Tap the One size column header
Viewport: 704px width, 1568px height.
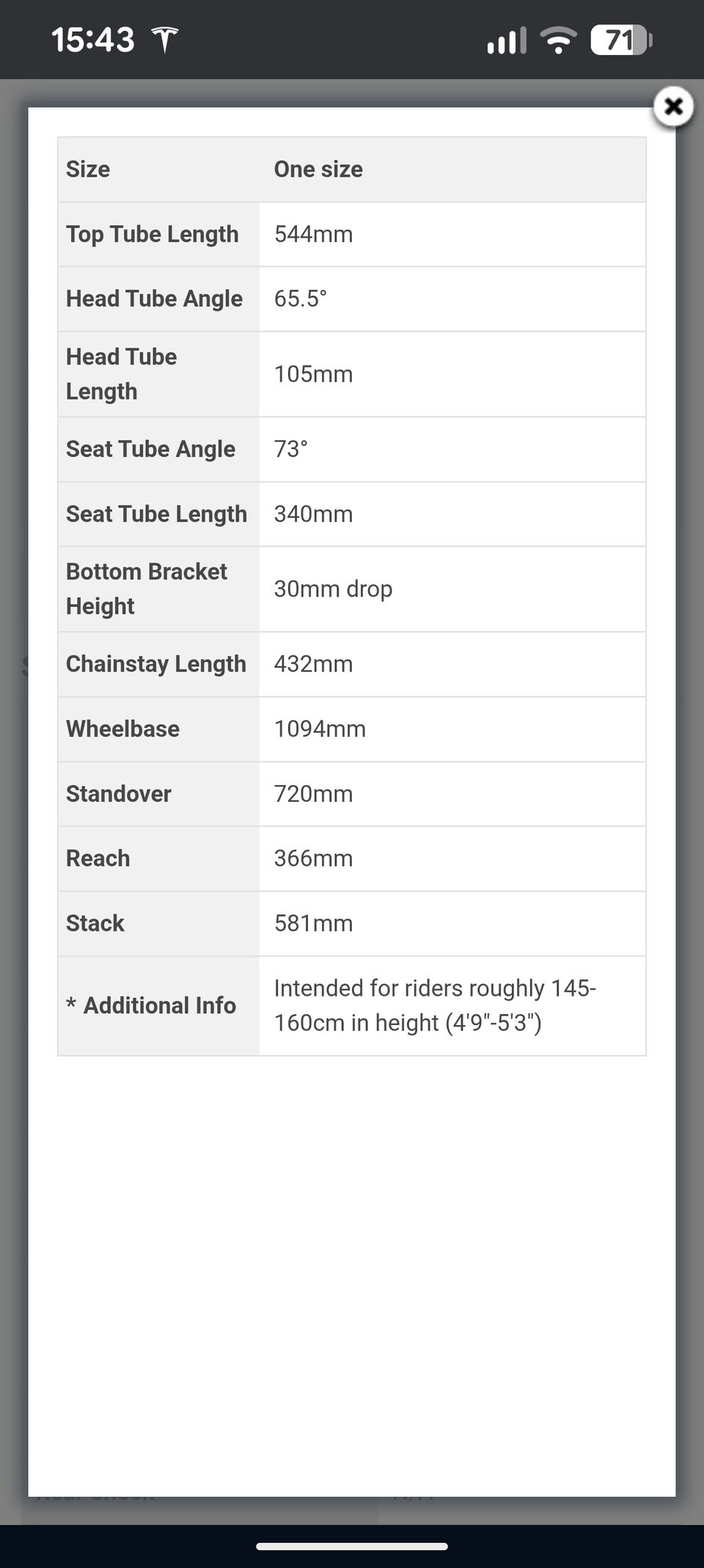click(318, 169)
